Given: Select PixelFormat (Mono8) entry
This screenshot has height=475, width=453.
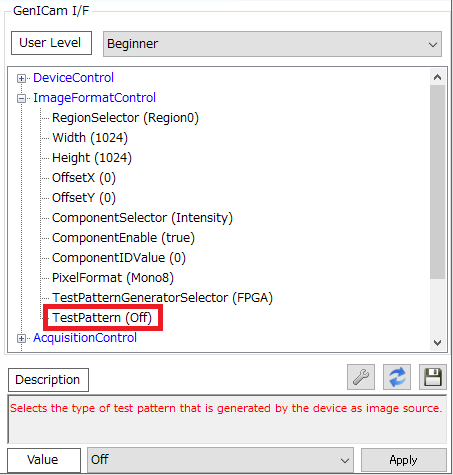Looking at the screenshot, I should (113, 278).
